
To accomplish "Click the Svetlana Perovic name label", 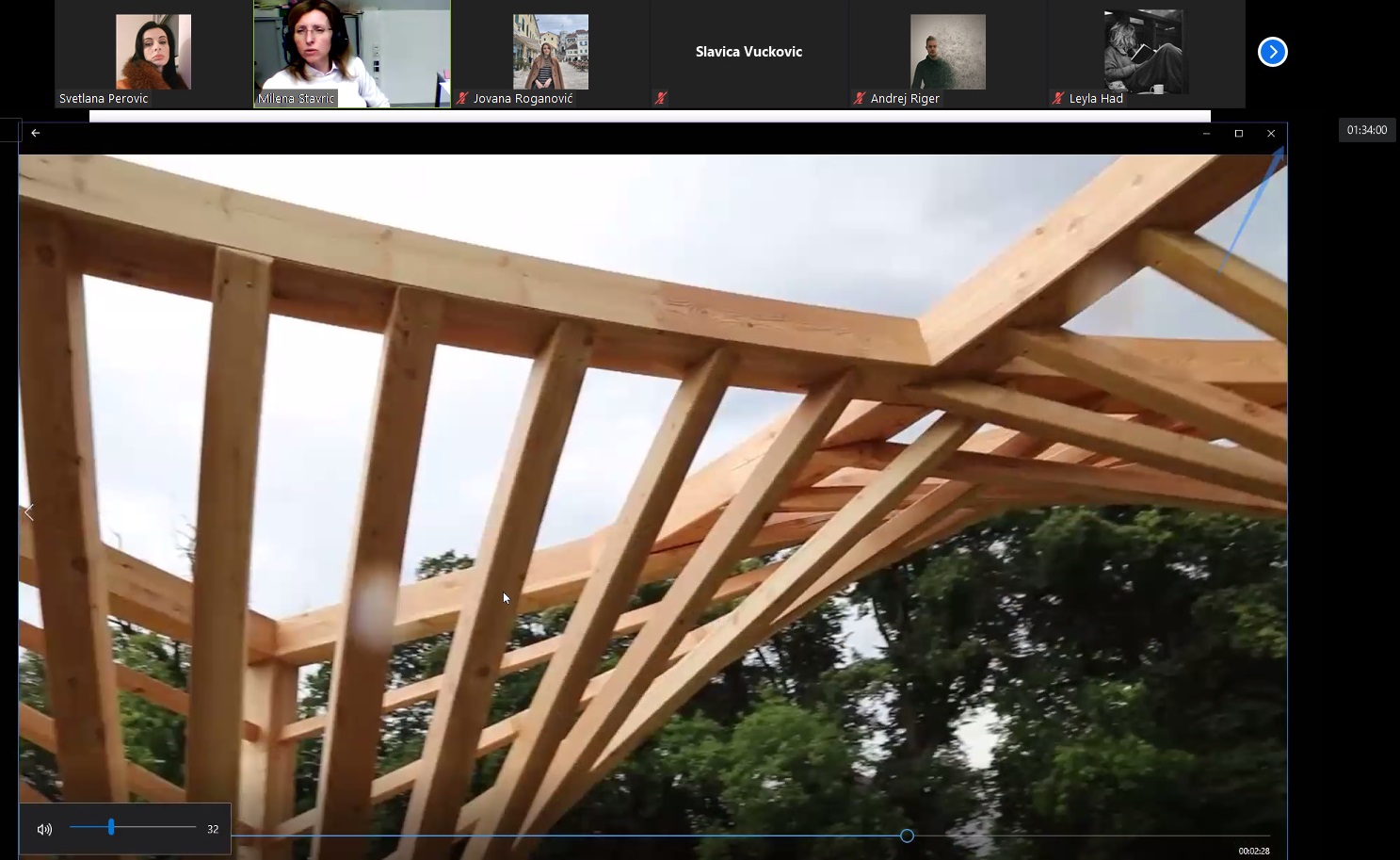I will point(104,98).
